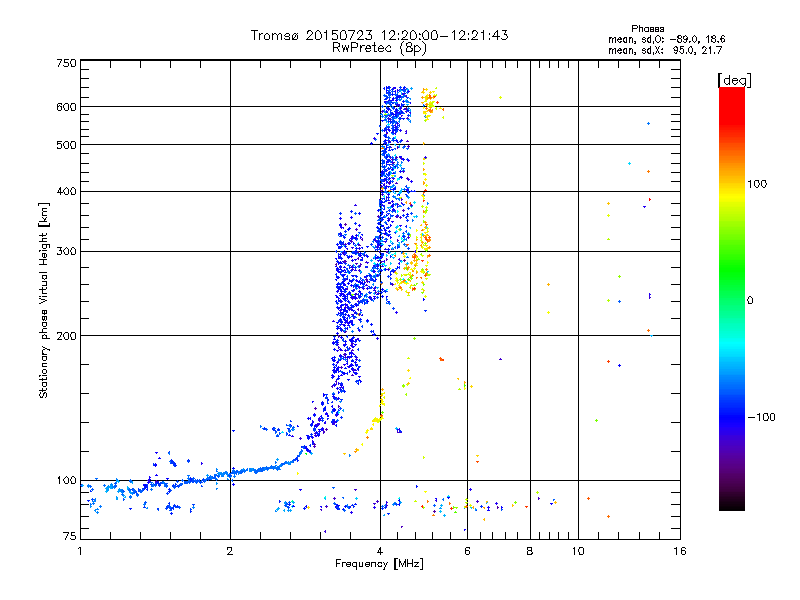Click the "[deg]" colorbar label
The image size is (800, 600).
click(734, 80)
